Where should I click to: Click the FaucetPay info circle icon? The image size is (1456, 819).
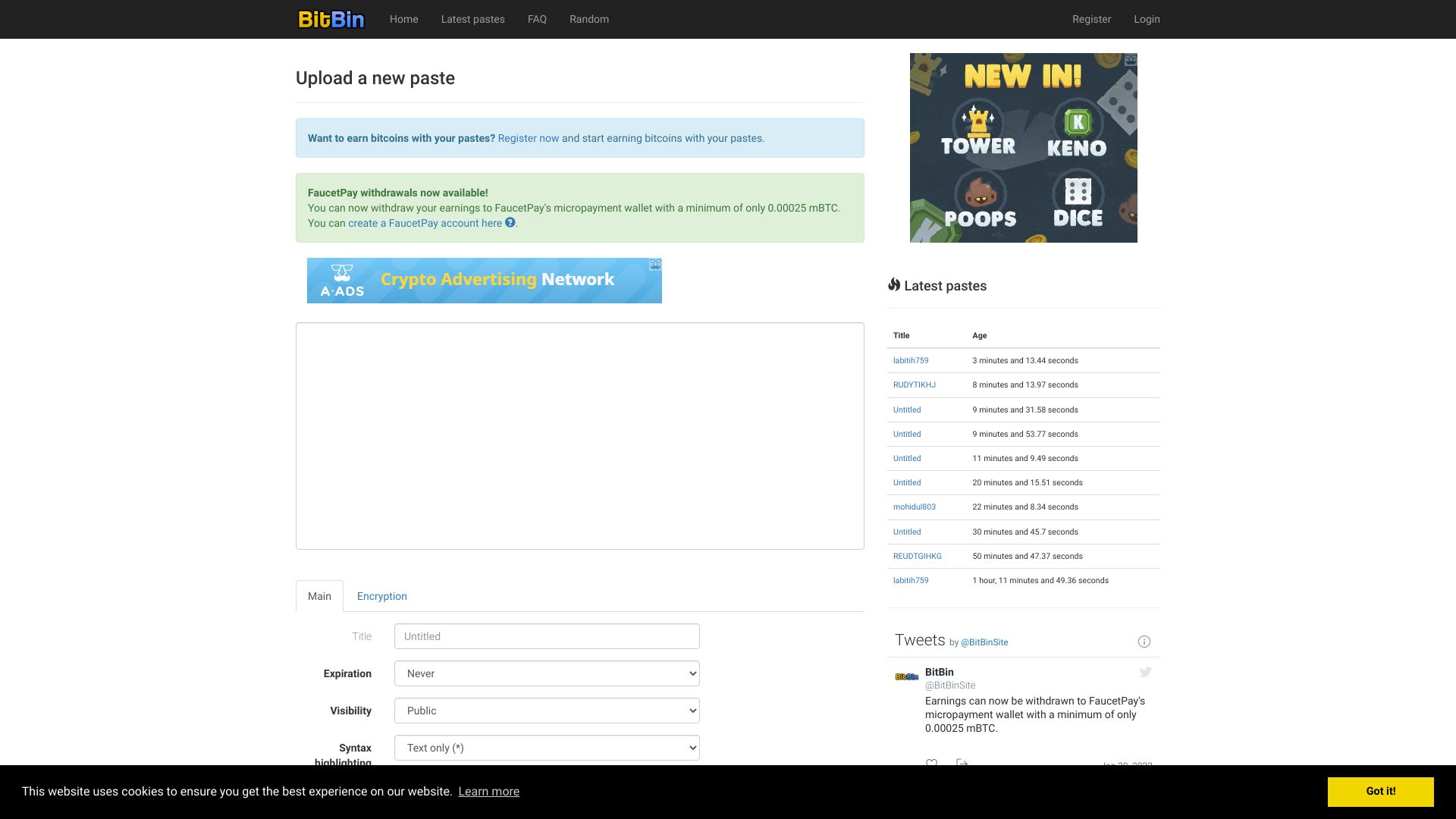(x=510, y=222)
